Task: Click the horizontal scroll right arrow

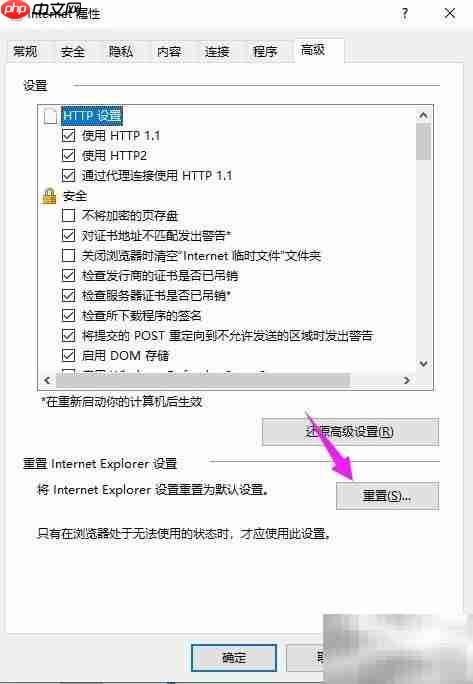Action: [407, 380]
